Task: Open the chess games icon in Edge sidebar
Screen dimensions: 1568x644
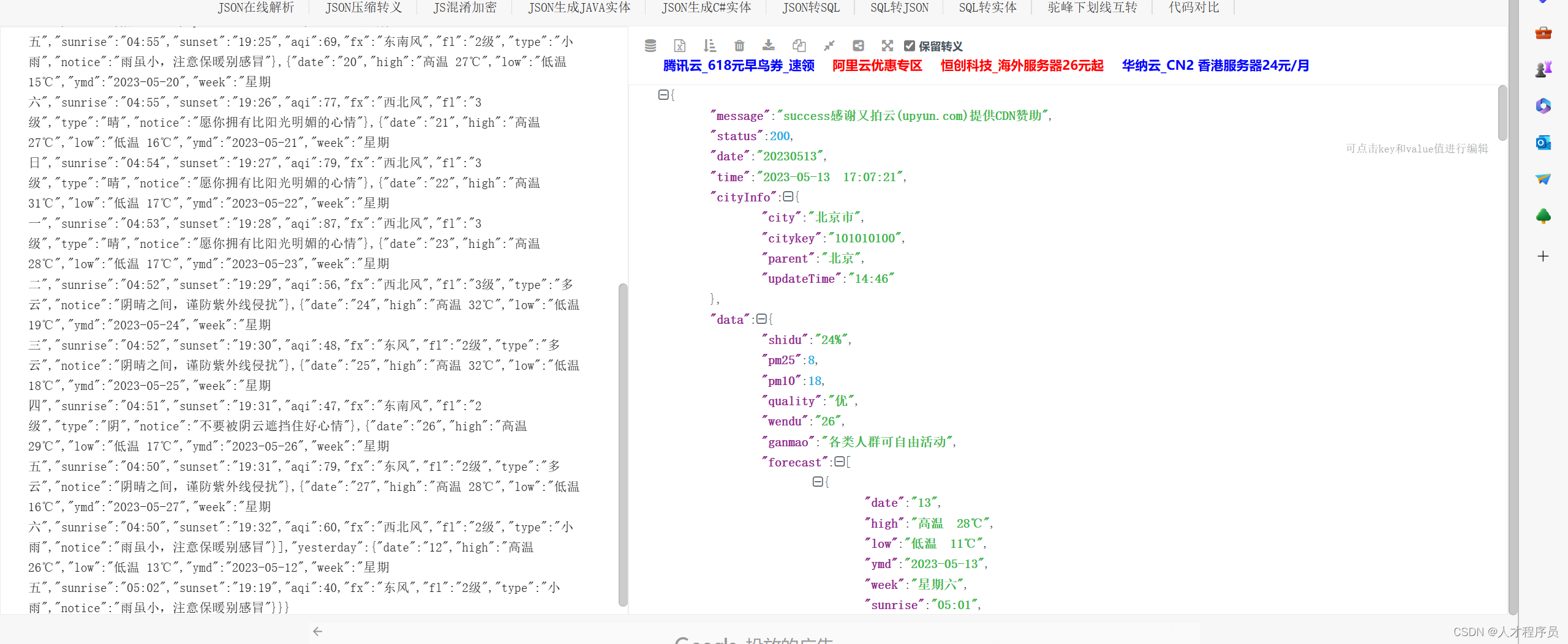Action: coord(1543,69)
